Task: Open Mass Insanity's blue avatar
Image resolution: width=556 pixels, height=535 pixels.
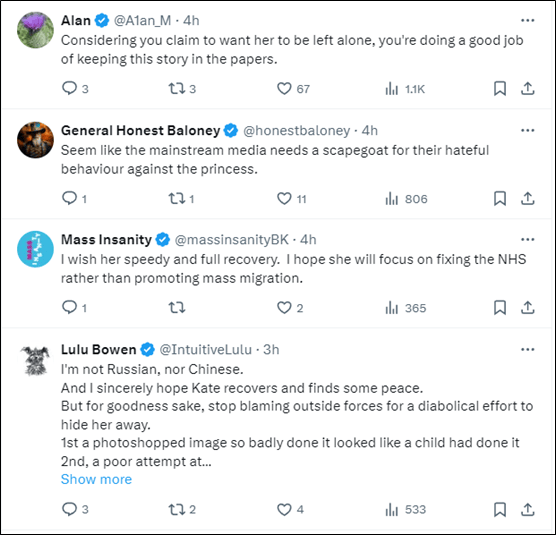Action: click(35, 249)
